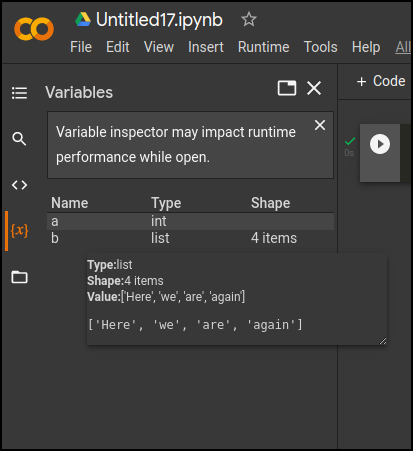413x451 pixels.
Task: Add a new Code cell
Action: click(x=381, y=81)
